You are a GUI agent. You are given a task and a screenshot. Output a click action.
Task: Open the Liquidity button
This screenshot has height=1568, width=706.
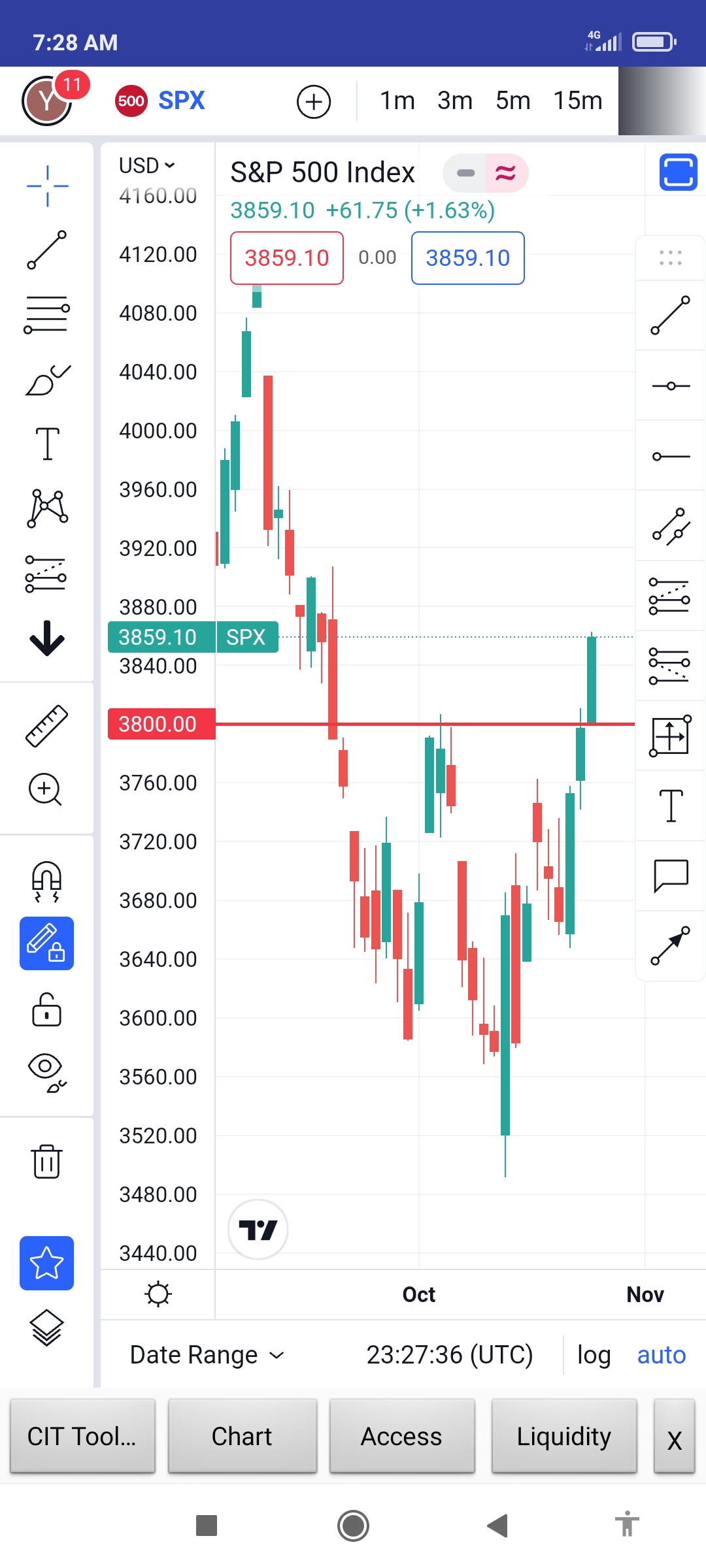coord(564,1436)
